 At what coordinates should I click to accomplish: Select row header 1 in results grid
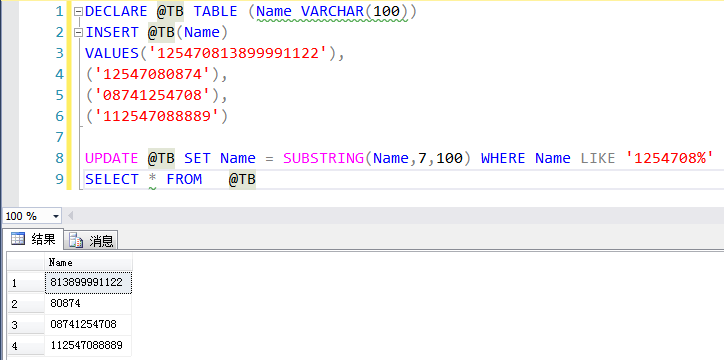(26, 283)
